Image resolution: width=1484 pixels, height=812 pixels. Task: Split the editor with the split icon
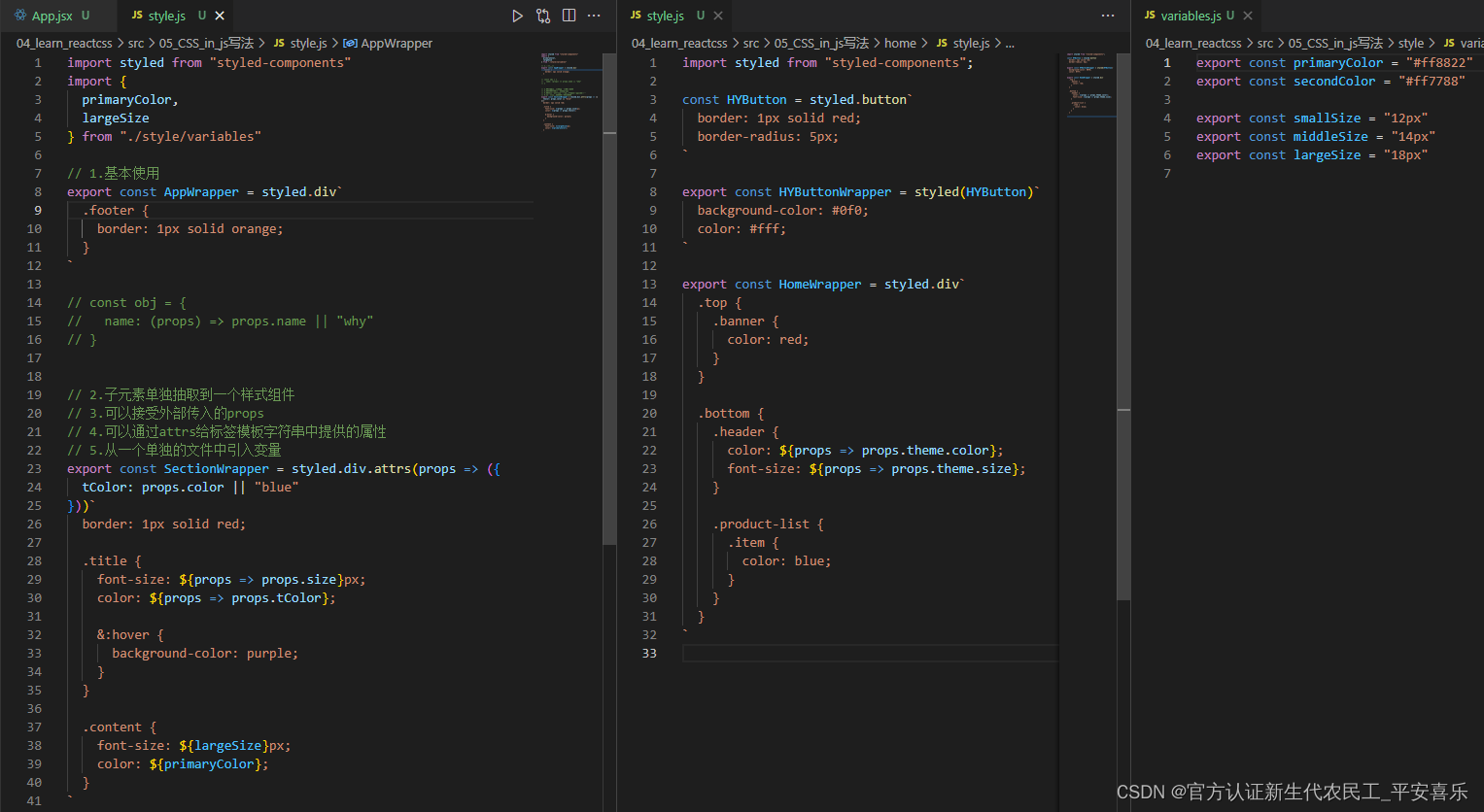pyautogui.click(x=569, y=16)
